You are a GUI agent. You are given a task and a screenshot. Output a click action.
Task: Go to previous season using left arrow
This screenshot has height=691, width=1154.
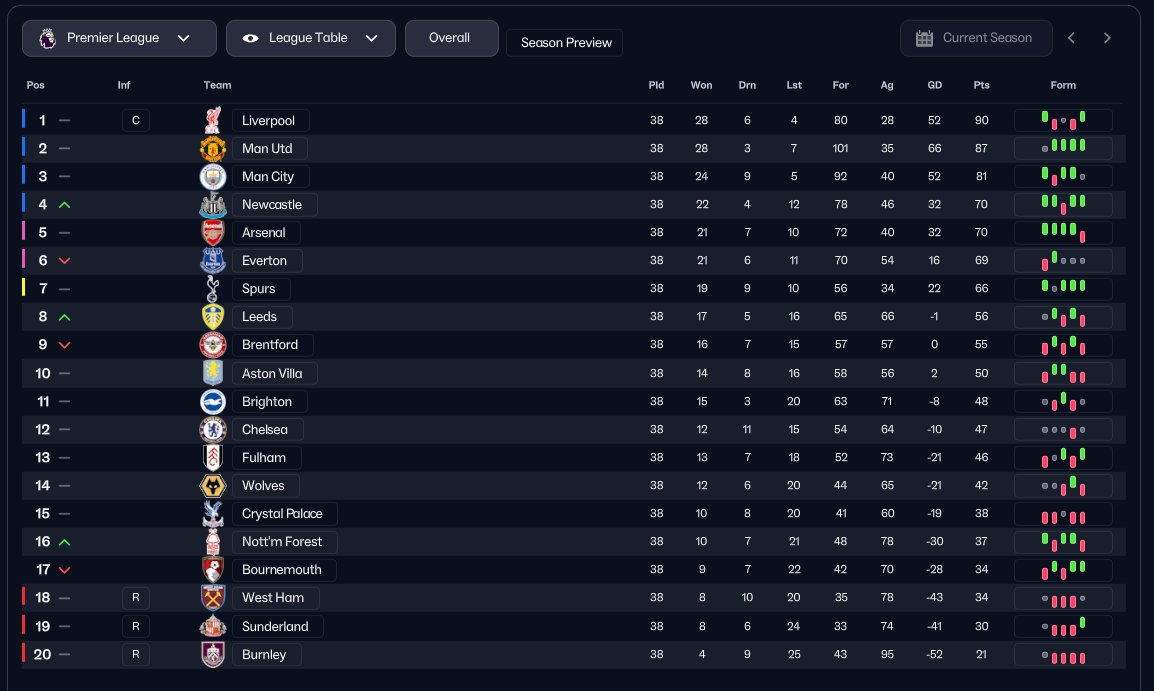[x=1071, y=38]
